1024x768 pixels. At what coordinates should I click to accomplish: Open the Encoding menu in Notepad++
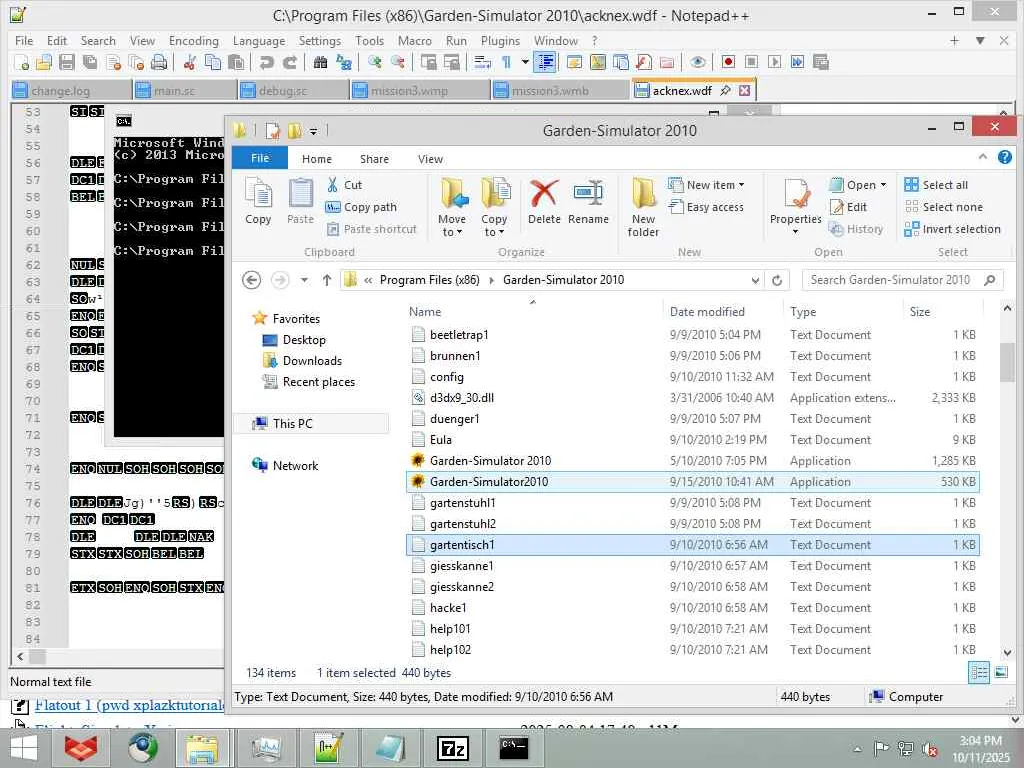[193, 40]
